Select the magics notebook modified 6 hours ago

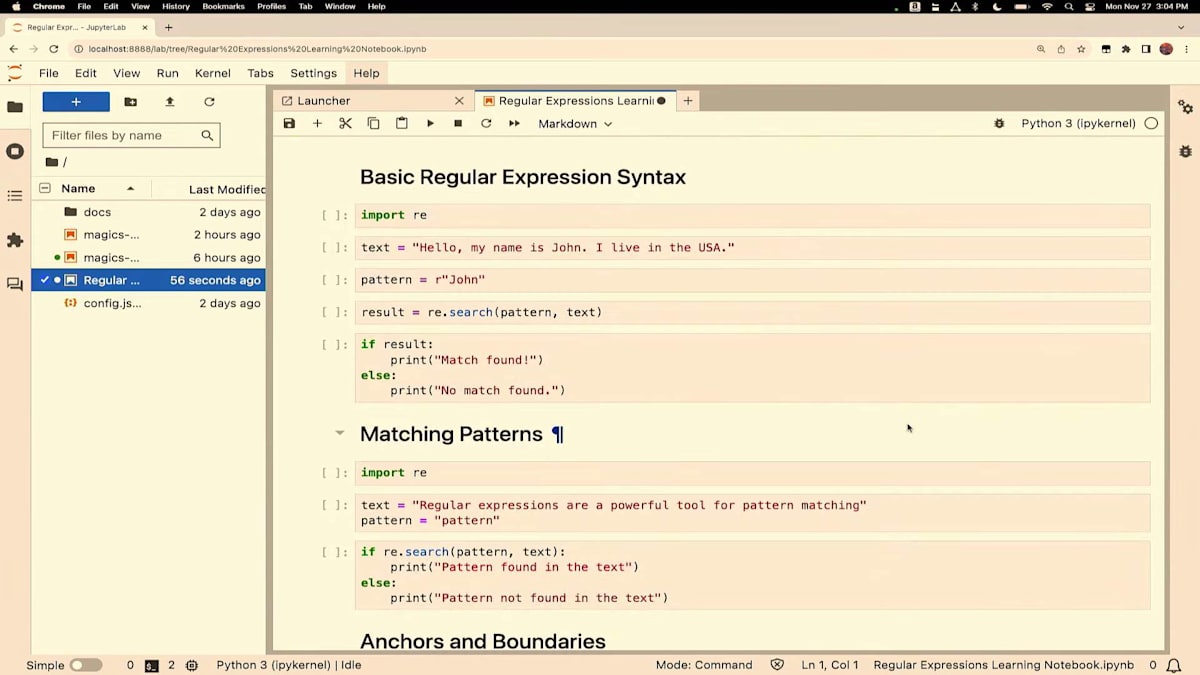click(x=150, y=258)
